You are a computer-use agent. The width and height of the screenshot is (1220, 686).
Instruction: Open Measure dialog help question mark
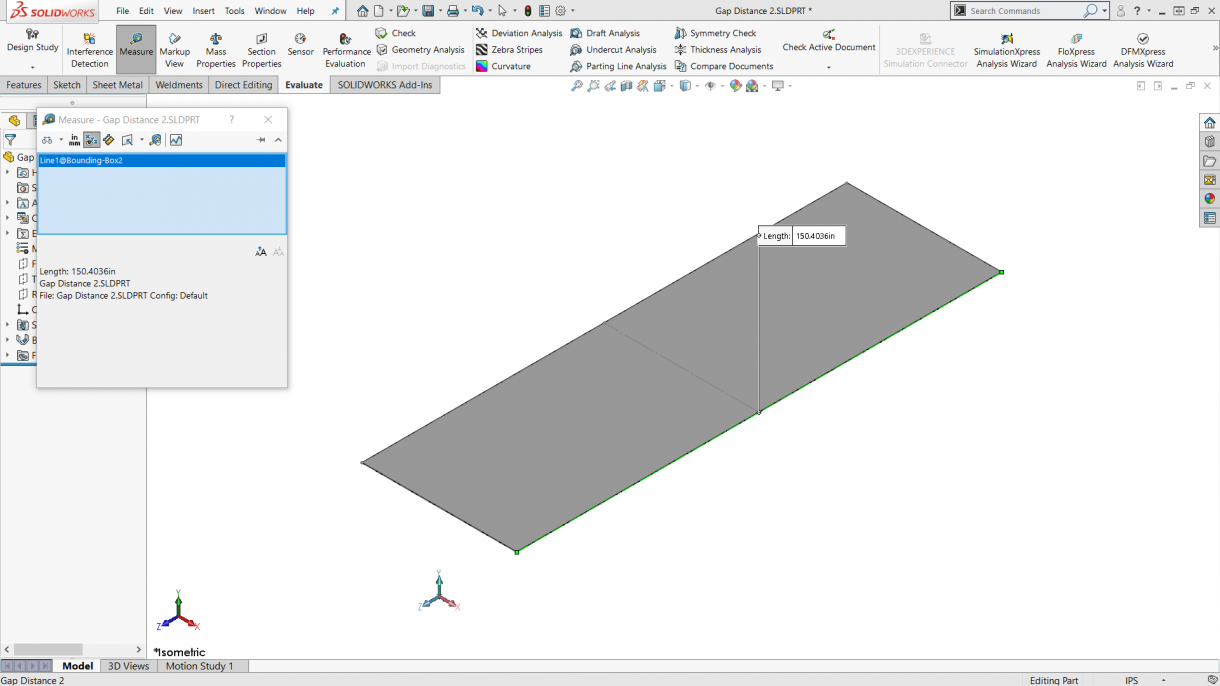click(x=232, y=120)
